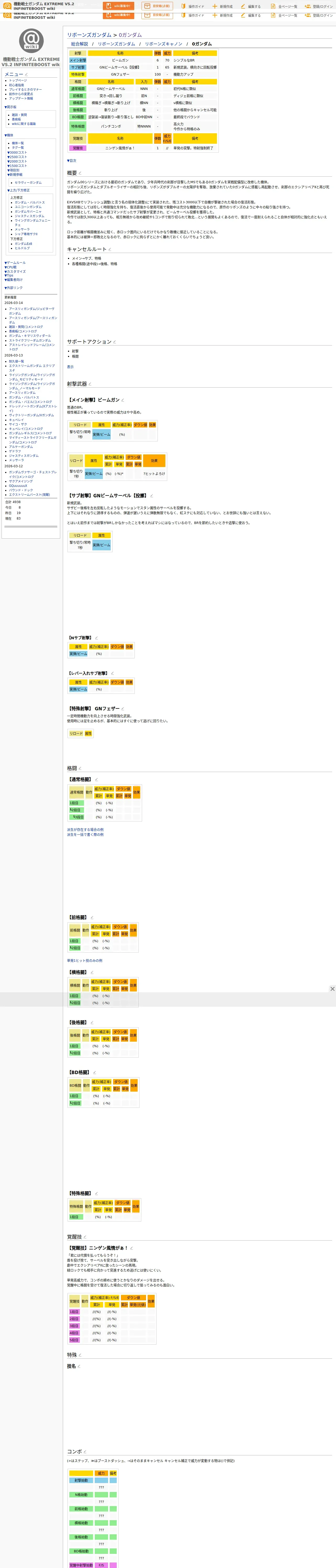Open the リボーンズガンダム page tab
This screenshot has width=336, height=1568.
[116, 44]
